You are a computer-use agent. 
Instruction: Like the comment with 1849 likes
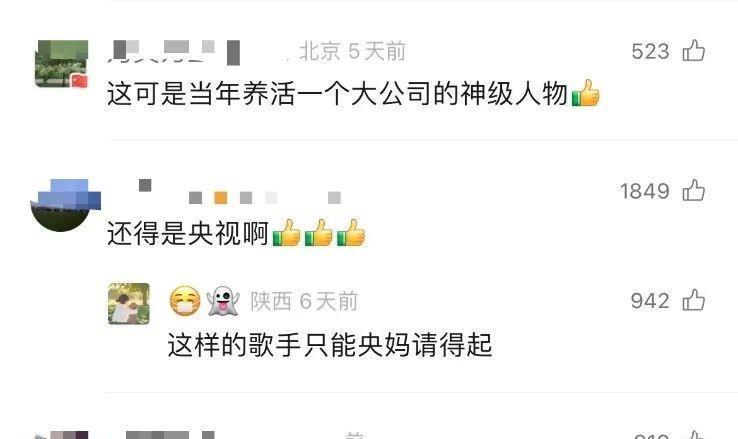click(694, 190)
